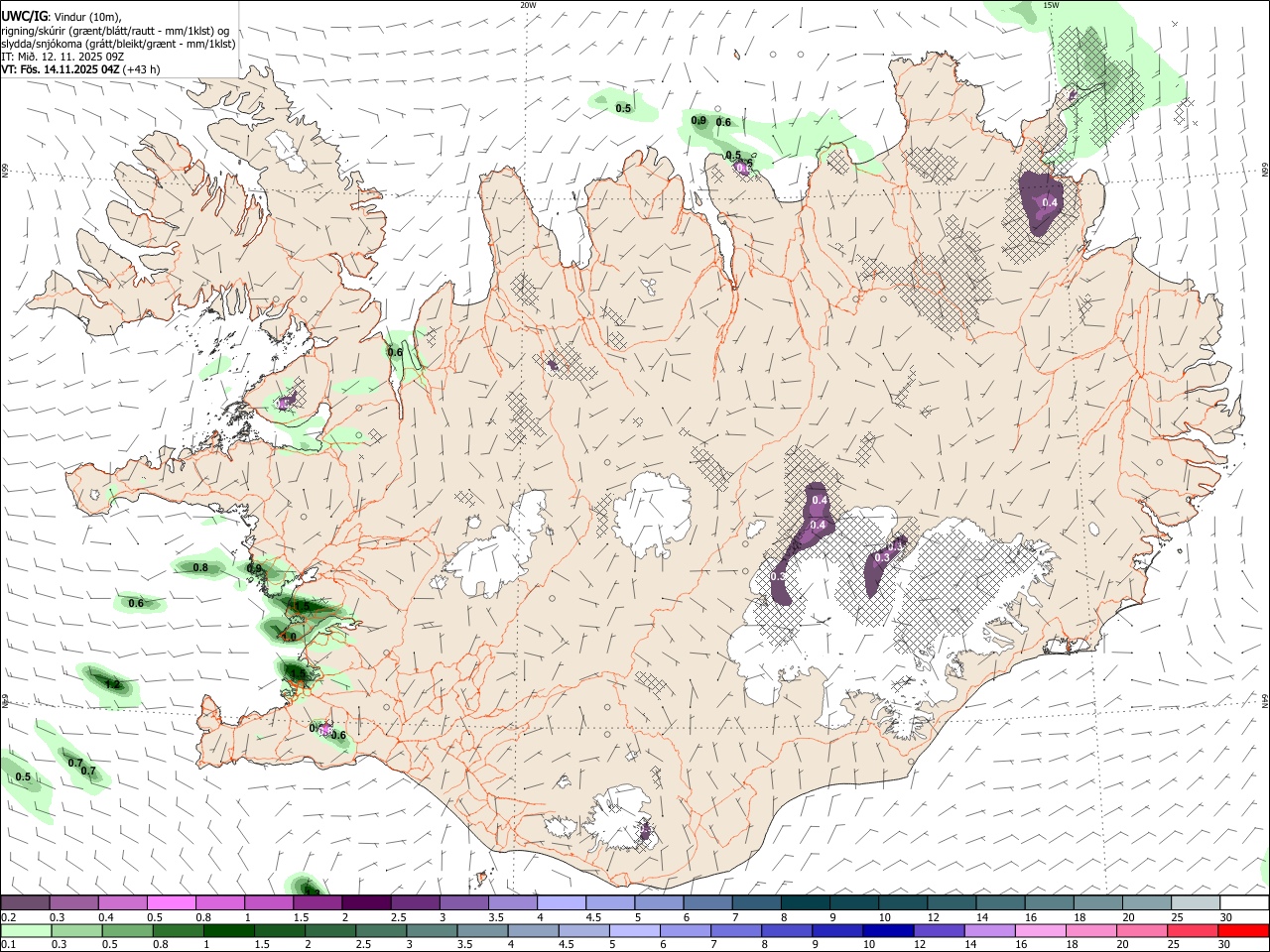Pick top-row lavender swatch between 4 and 4.5

point(562,902)
